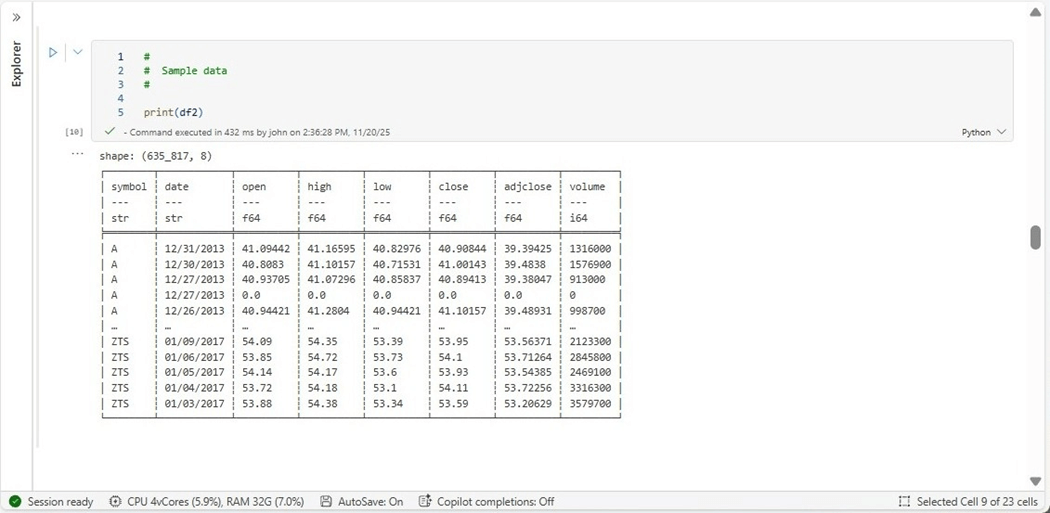Click the high column header
This screenshot has width=1050, height=513.
coord(319,187)
